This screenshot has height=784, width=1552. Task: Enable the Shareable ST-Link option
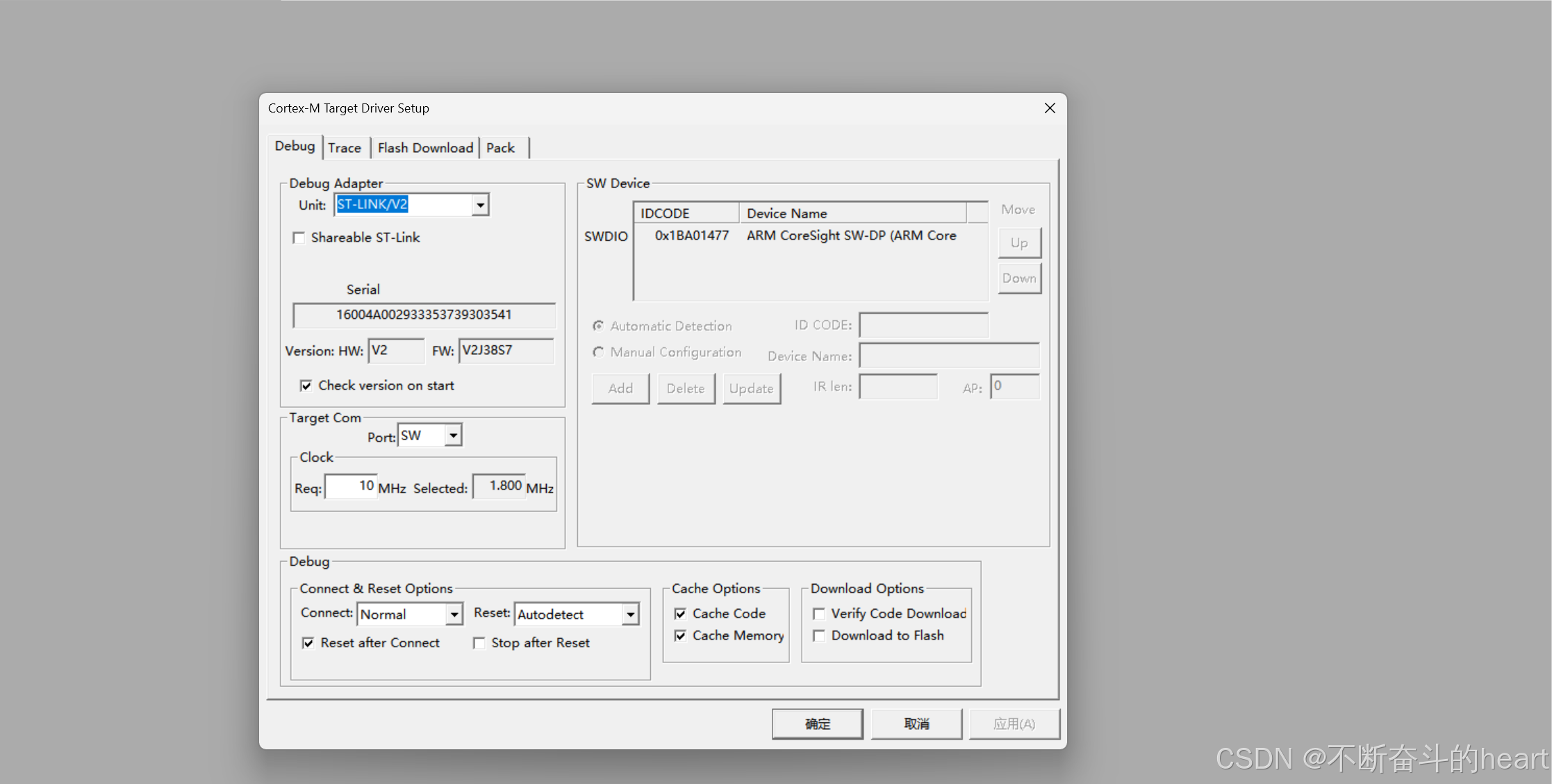coord(299,237)
